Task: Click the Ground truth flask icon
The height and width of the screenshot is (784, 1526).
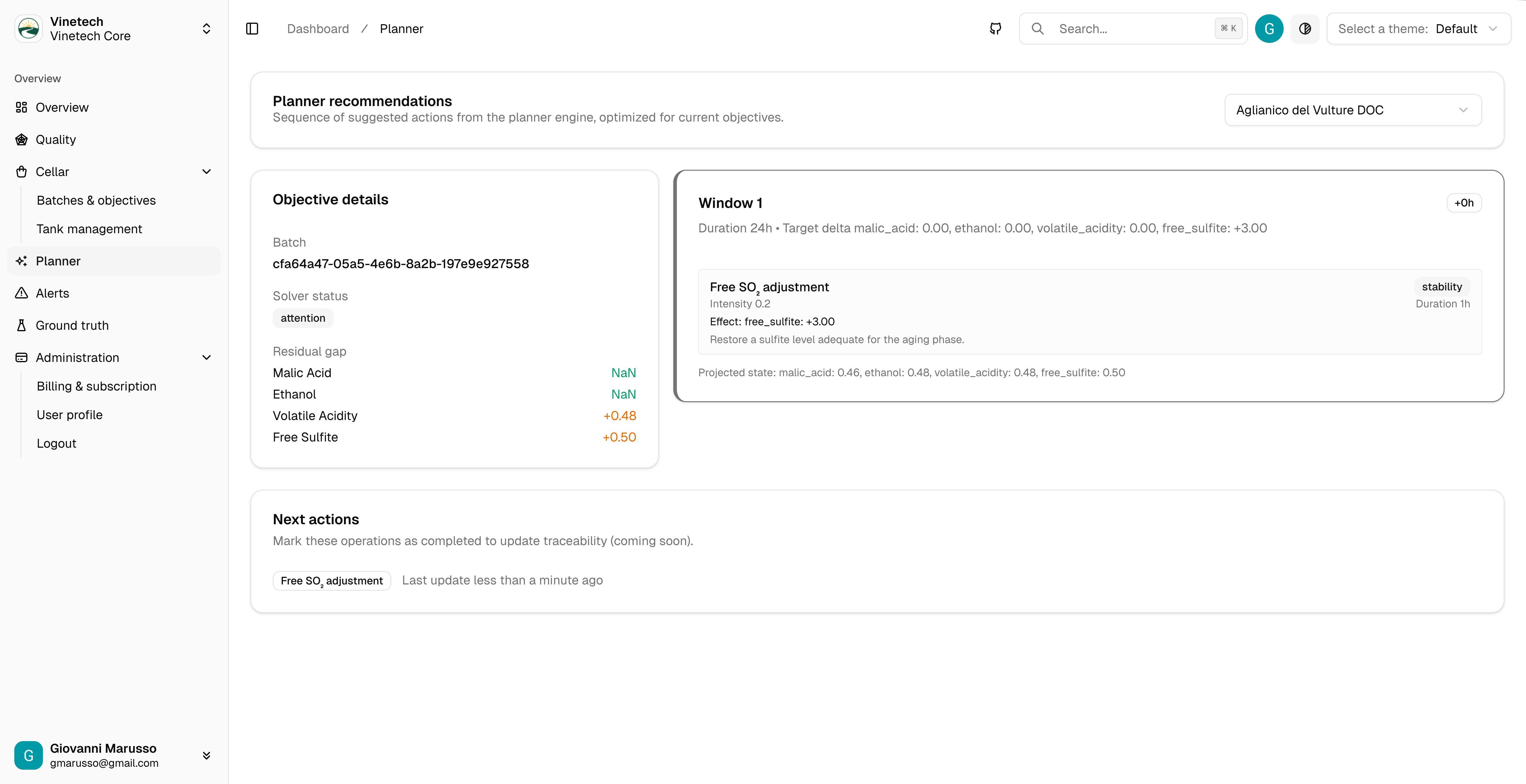Action: click(21, 325)
